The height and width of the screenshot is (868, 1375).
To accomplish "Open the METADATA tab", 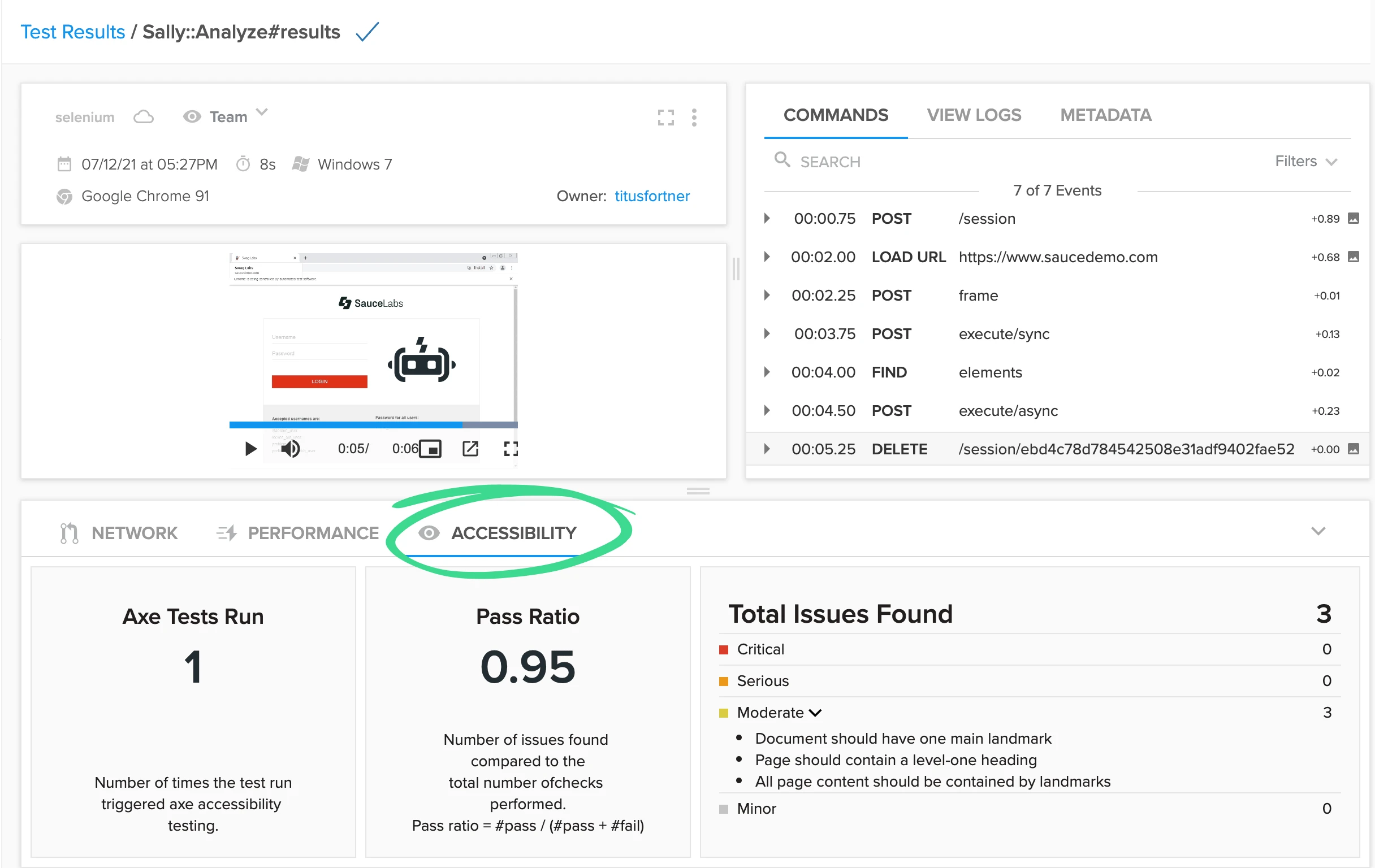I will 1105,115.
